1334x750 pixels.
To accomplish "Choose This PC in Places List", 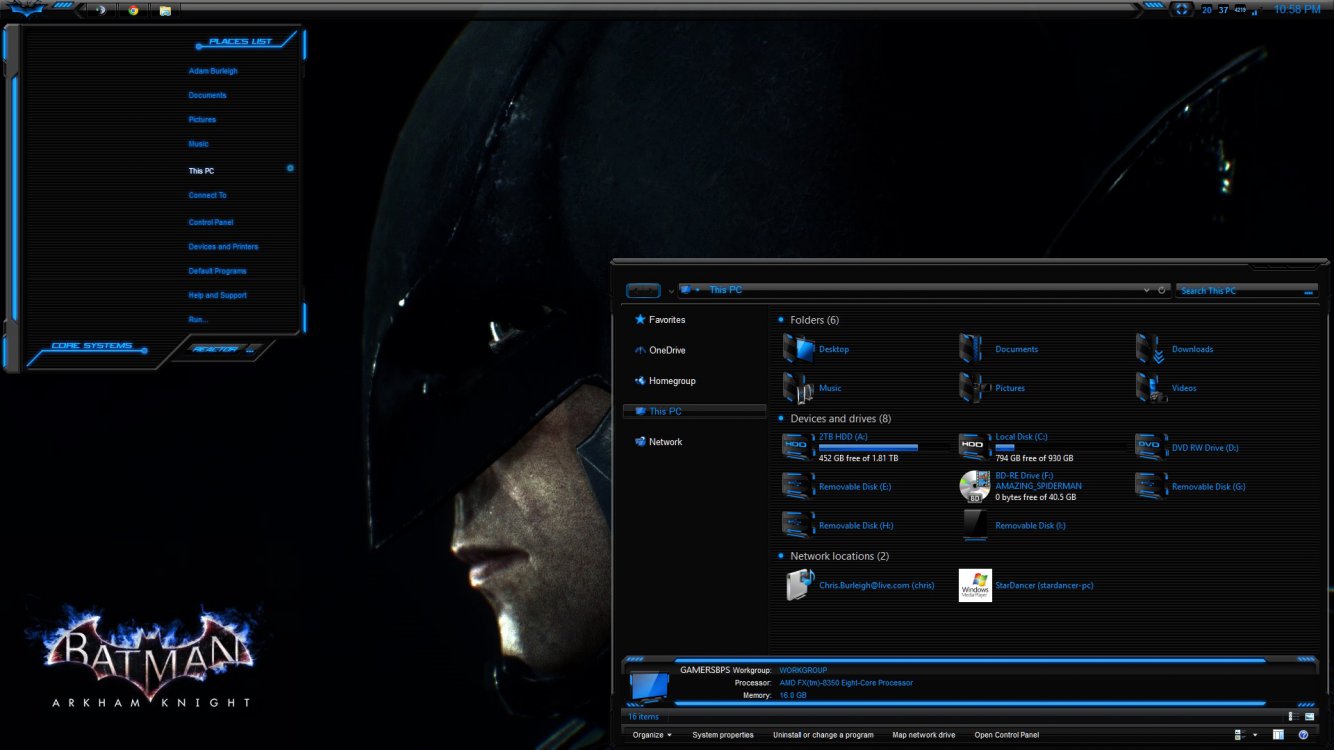I will [201, 171].
